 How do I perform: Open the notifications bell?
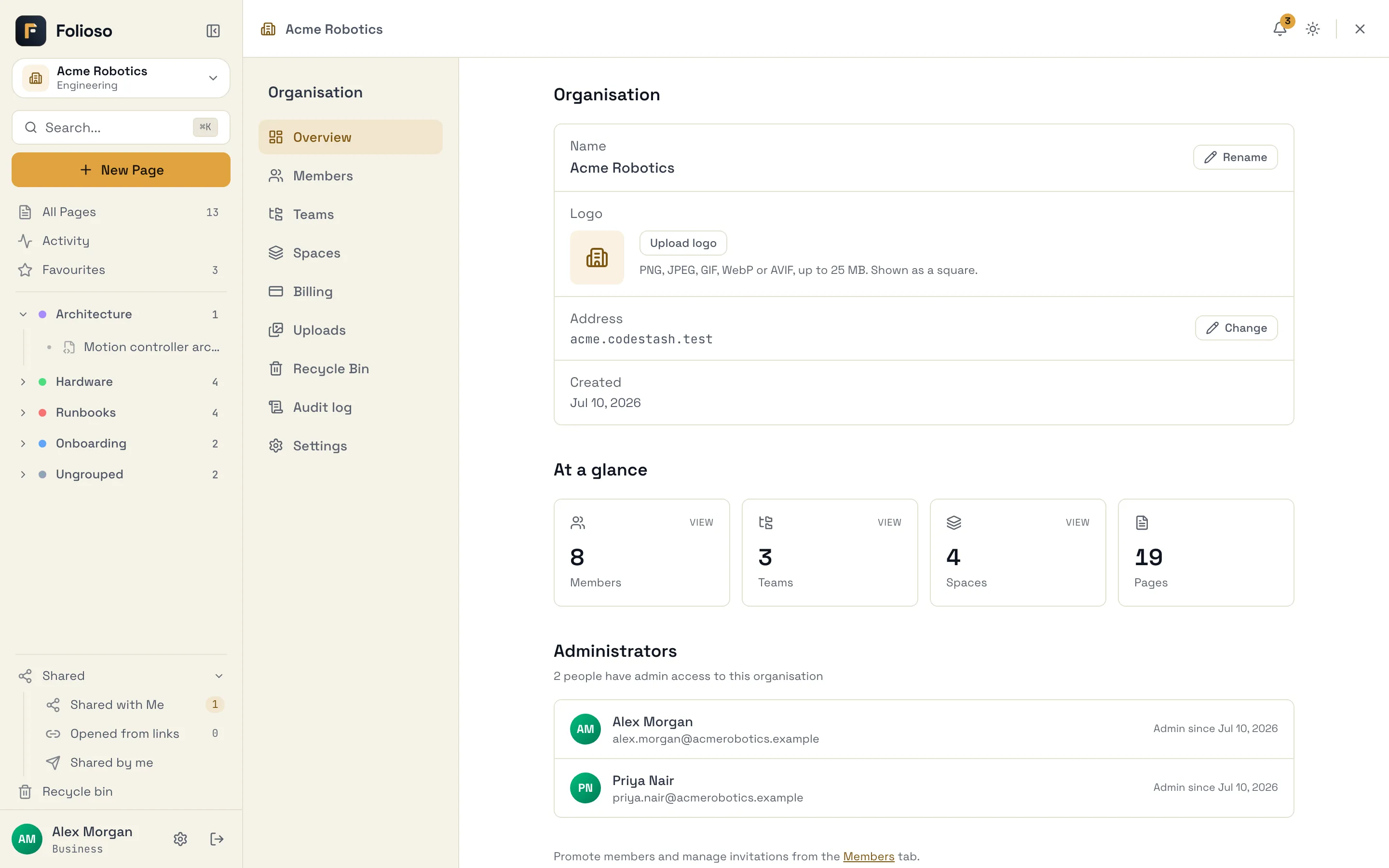coord(1280,29)
